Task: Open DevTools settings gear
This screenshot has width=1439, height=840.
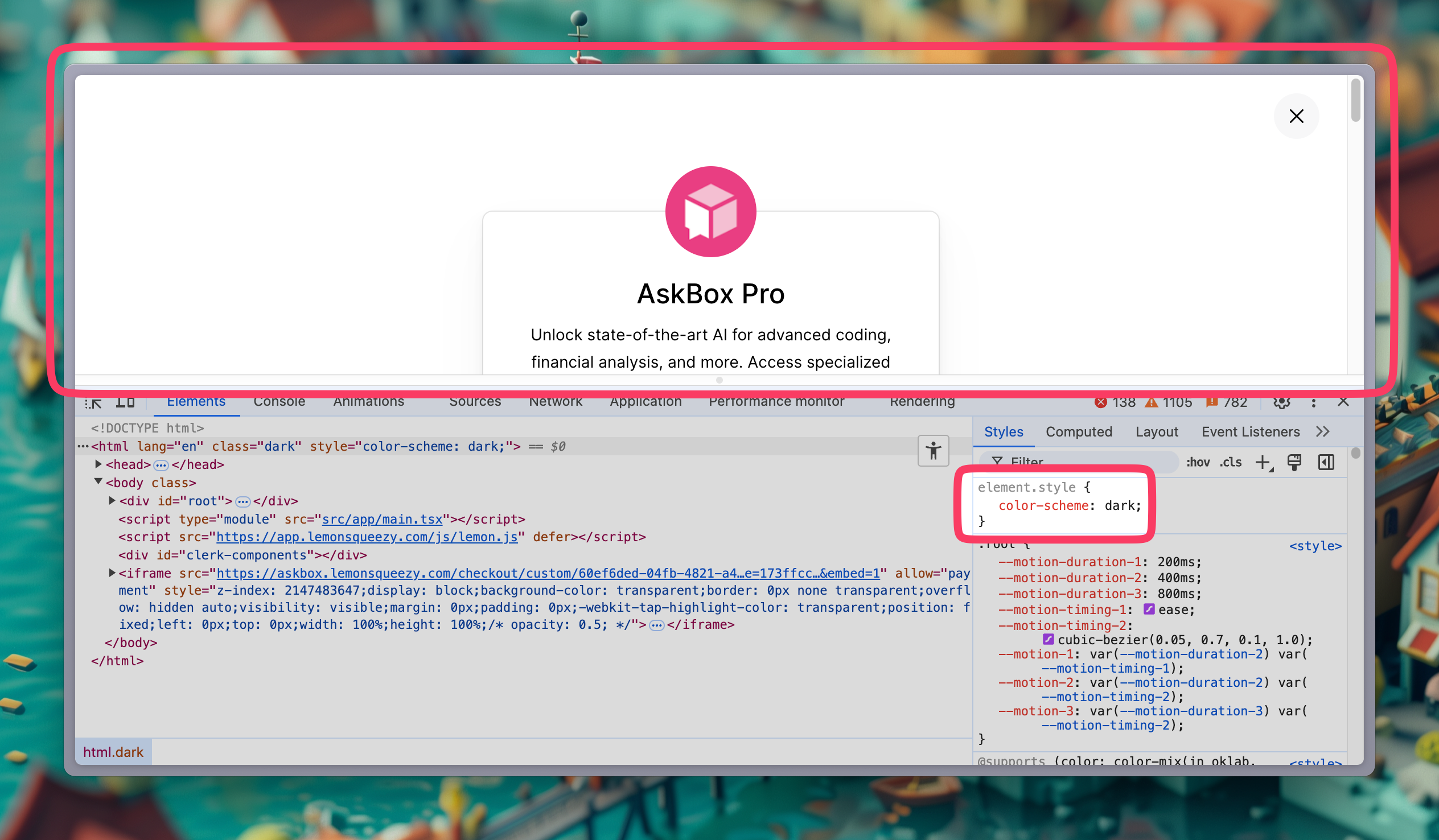Action: (x=1281, y=402)
